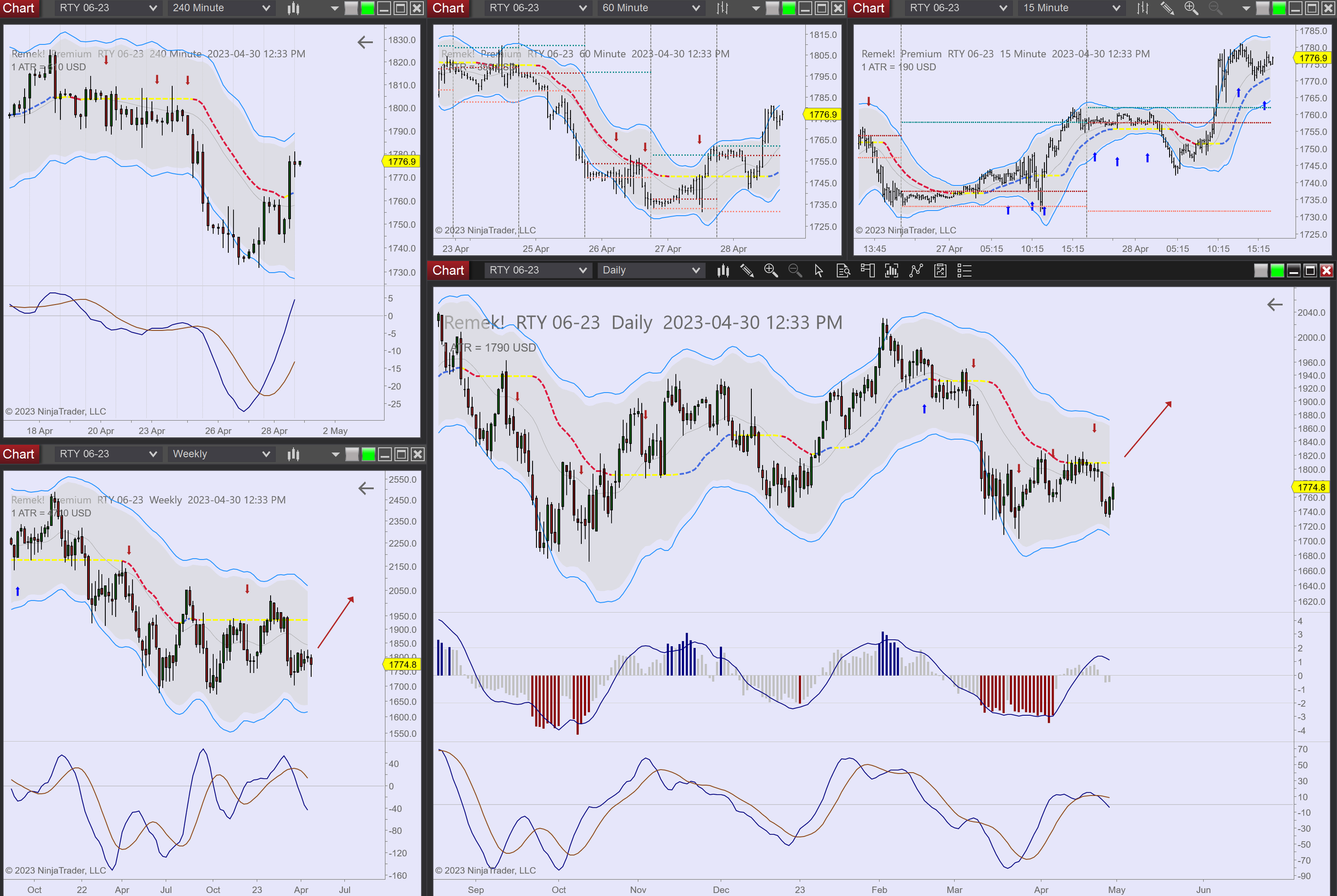The width and height of the screenshot is (1337, 896).
Task: Select drawing tools pencil in Daily chart
Action: click(747, 271)
